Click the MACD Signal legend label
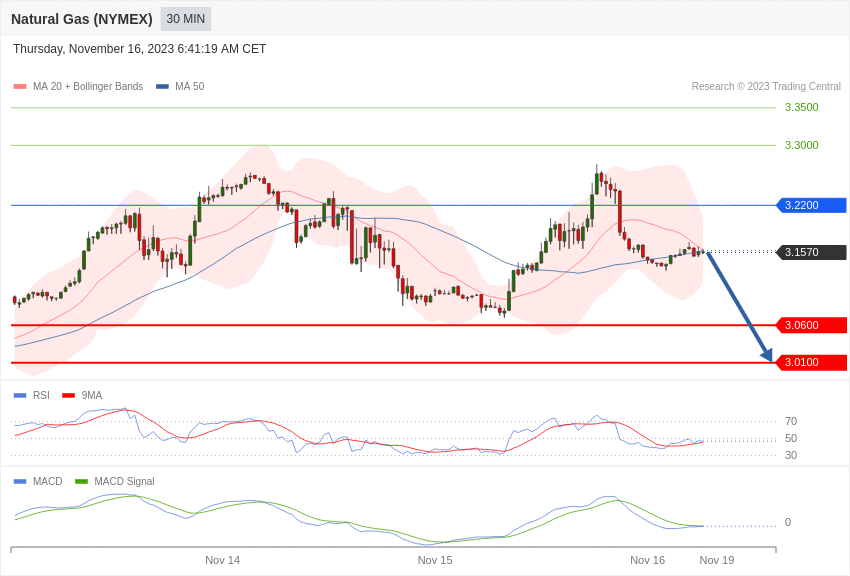Screen dimensions: 850x576 (x=124, y=481)
